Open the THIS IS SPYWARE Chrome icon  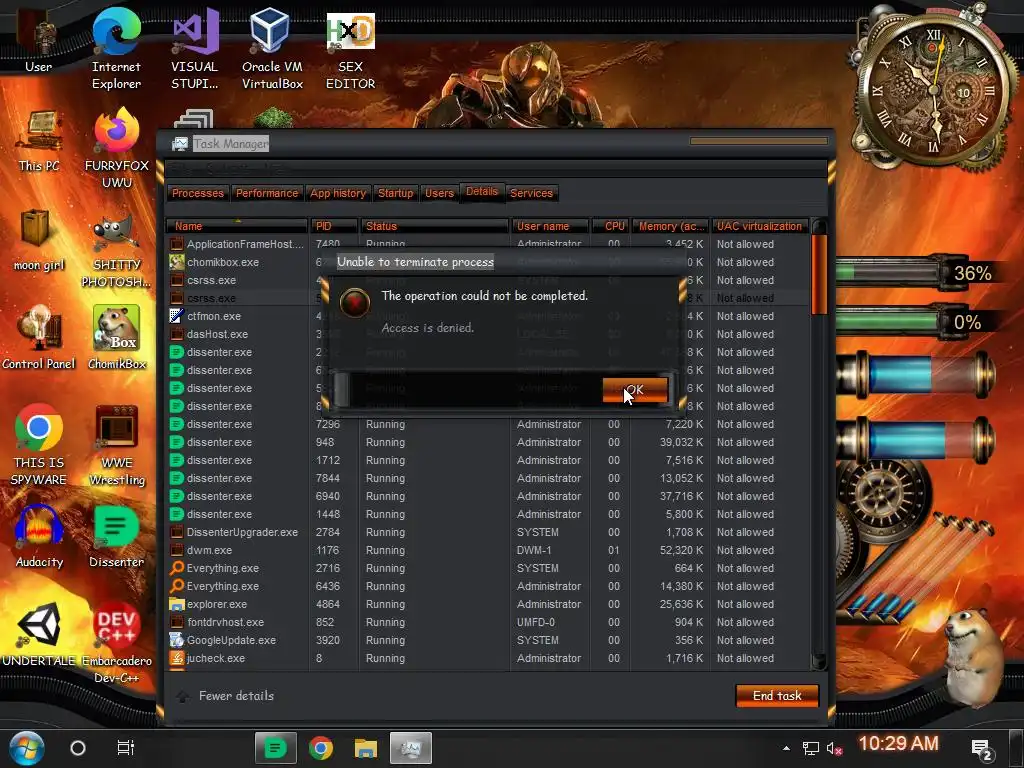point(39,444)
